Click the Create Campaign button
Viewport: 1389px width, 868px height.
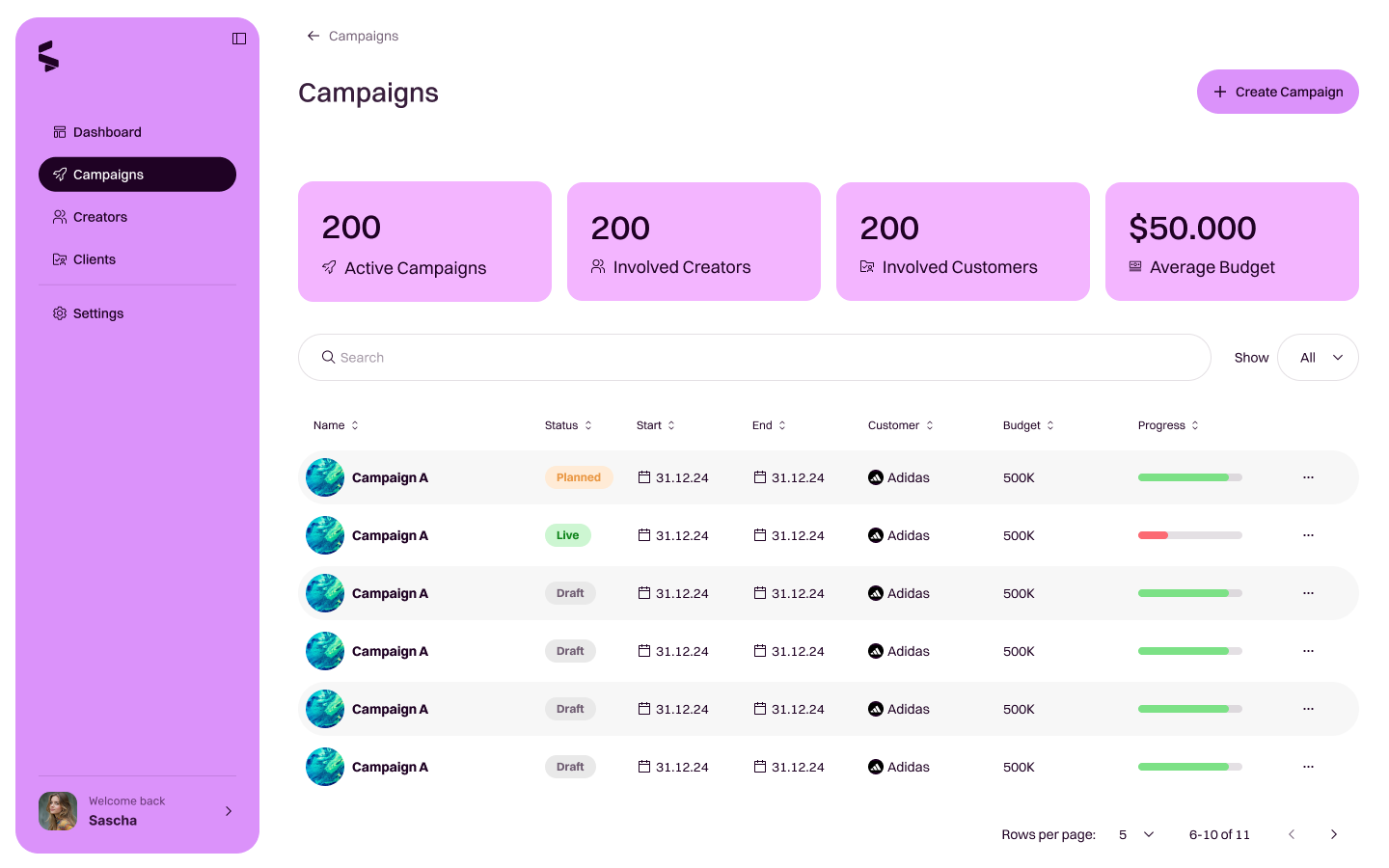(x=1277, y=92)
